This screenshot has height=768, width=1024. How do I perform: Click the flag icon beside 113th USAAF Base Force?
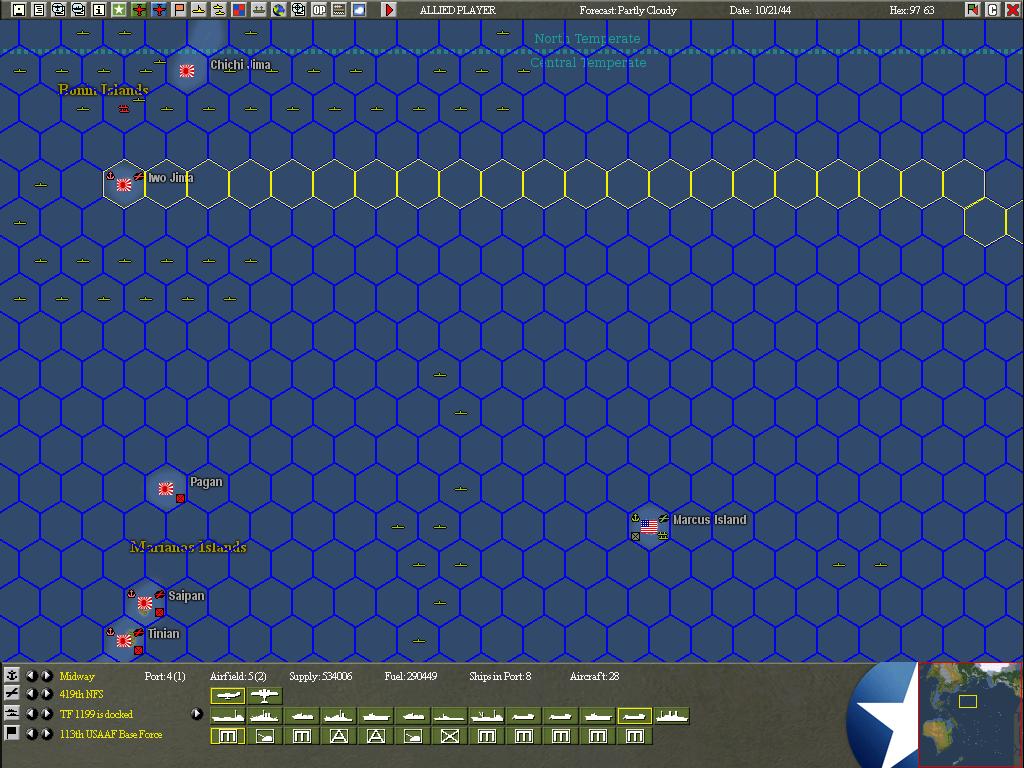point(11,733)
